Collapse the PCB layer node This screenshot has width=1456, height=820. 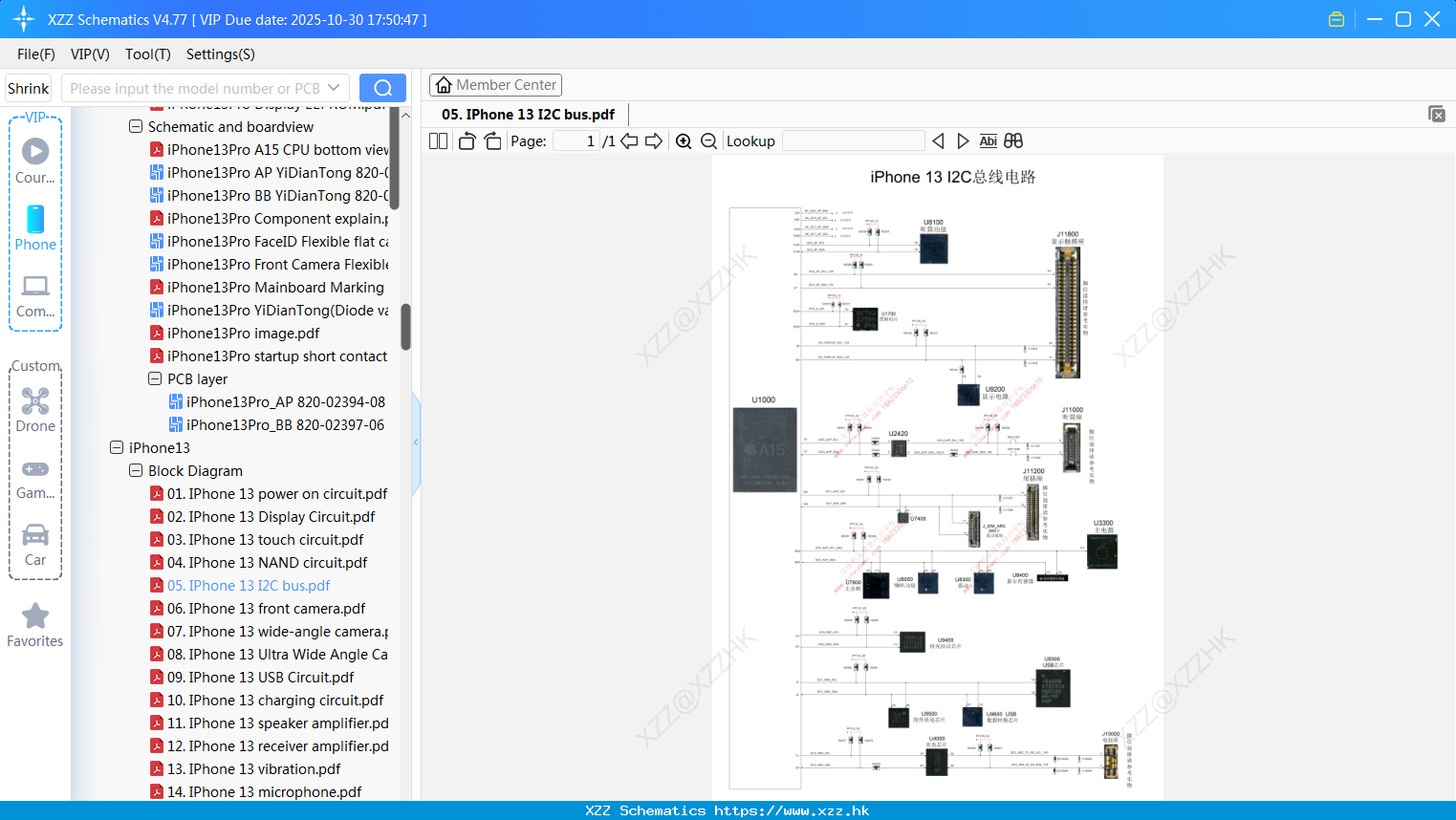click(155, 378)
